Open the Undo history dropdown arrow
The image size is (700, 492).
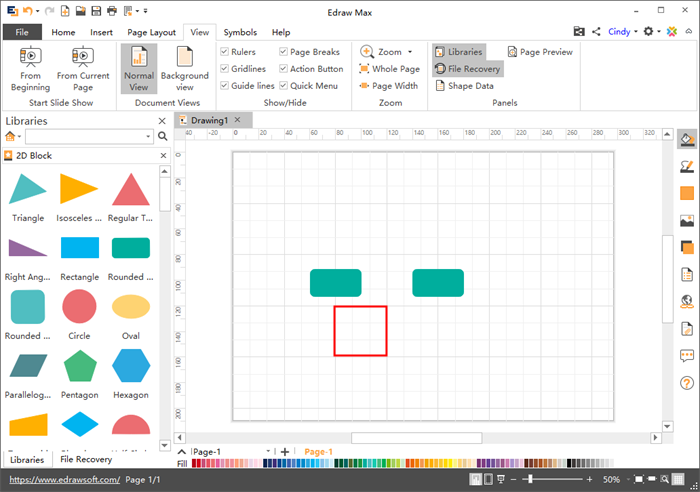click(x=38, y=11)
